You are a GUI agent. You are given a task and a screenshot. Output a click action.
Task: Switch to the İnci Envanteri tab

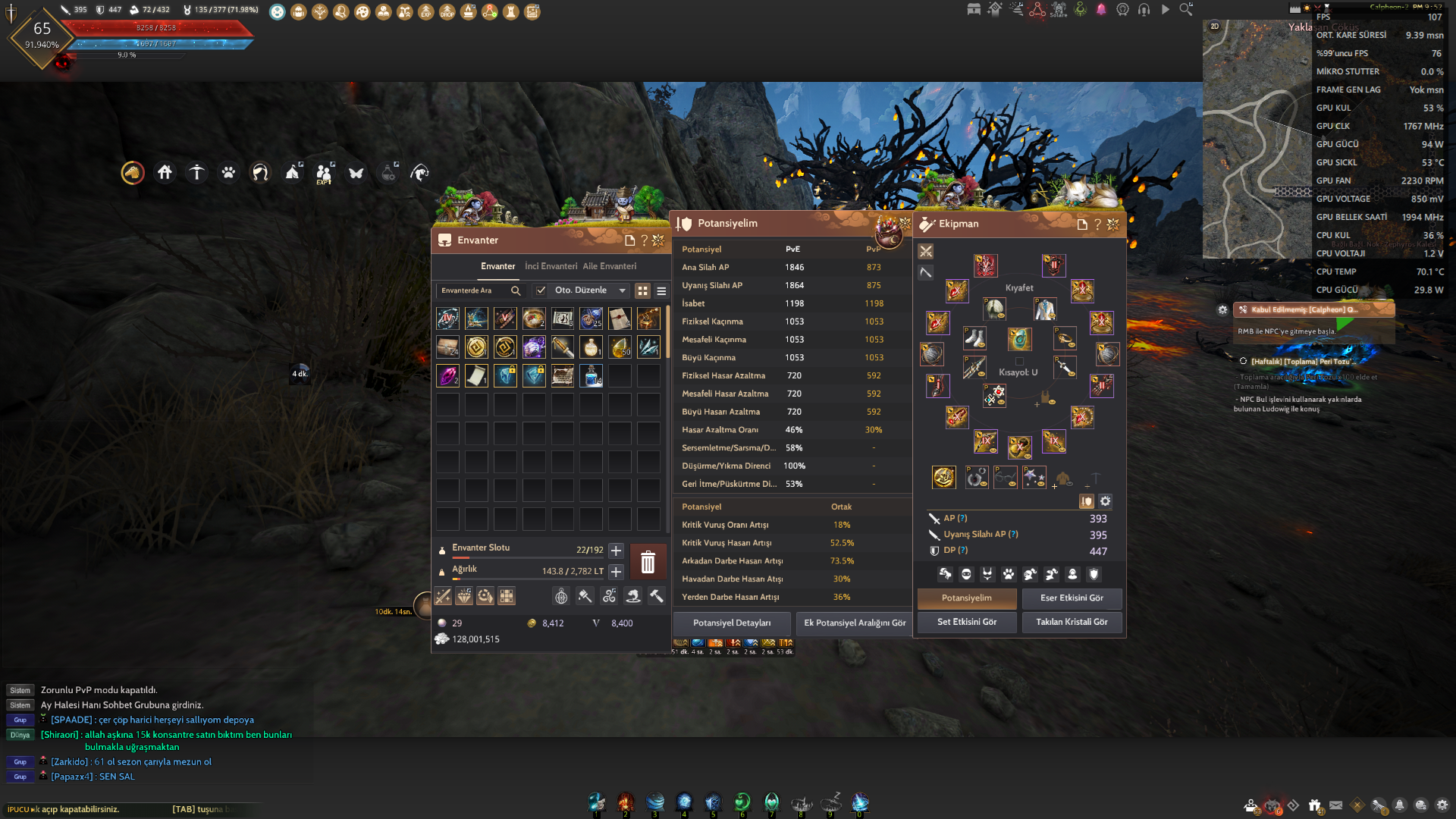tap(551, 266)
